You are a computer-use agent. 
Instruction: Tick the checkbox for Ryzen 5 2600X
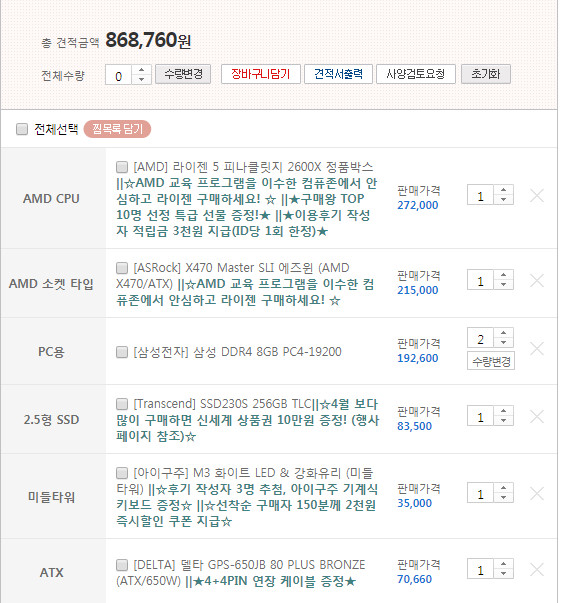click(122, 167)
